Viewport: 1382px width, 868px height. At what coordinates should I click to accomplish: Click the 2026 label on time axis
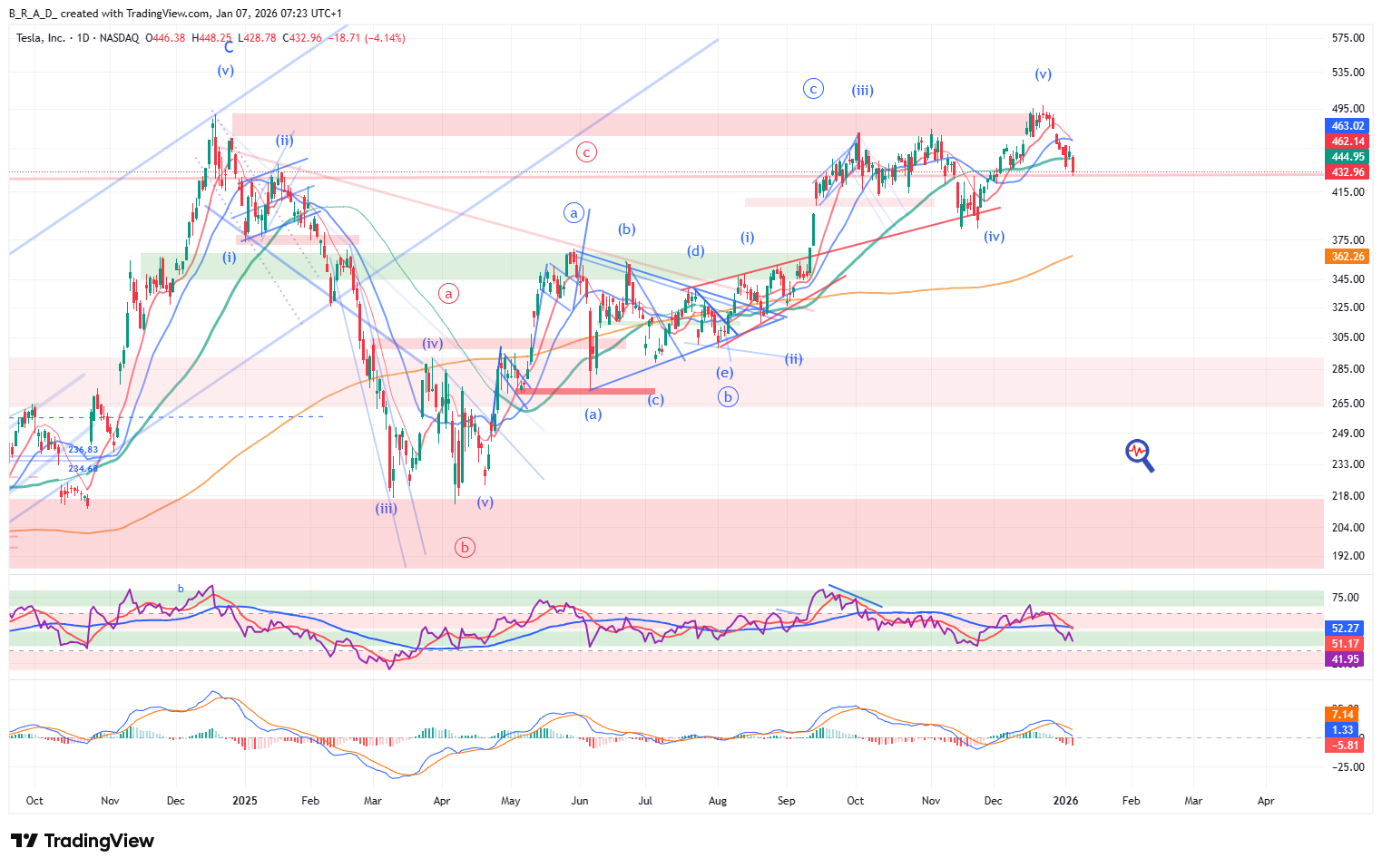[1065, 801]
